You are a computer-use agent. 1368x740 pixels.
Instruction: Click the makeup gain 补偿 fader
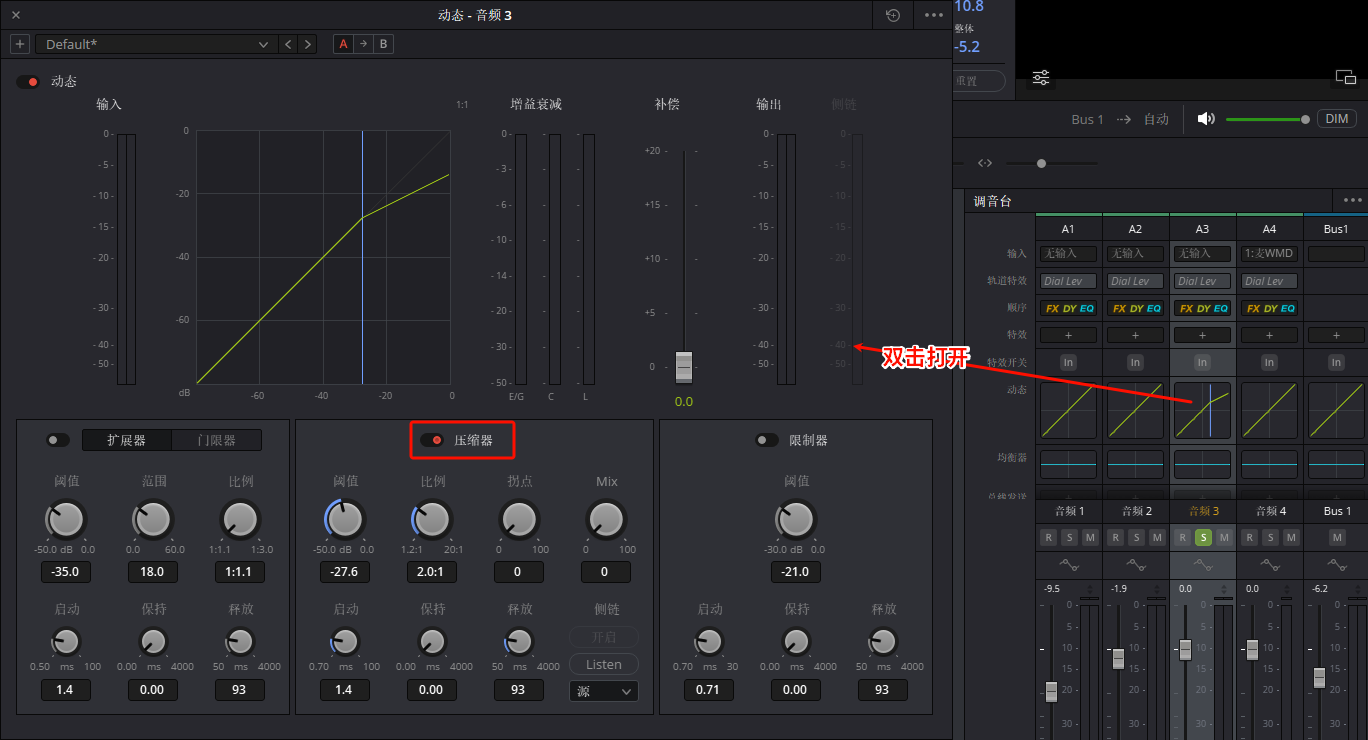(x=684, y=367)
